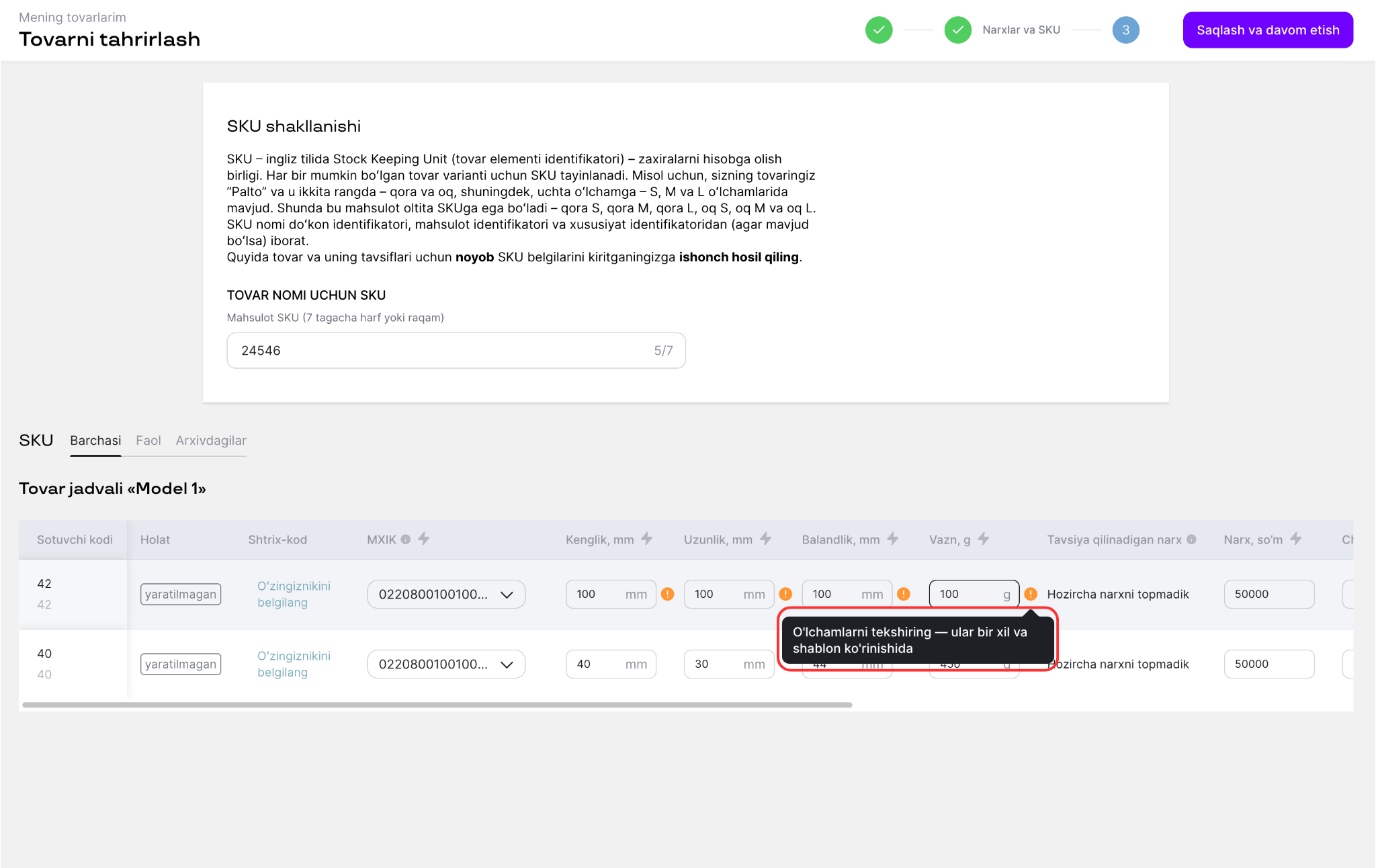
Task: Click Hozircha narxni topmadik in row 42
Action: (x=1118, y=594)
